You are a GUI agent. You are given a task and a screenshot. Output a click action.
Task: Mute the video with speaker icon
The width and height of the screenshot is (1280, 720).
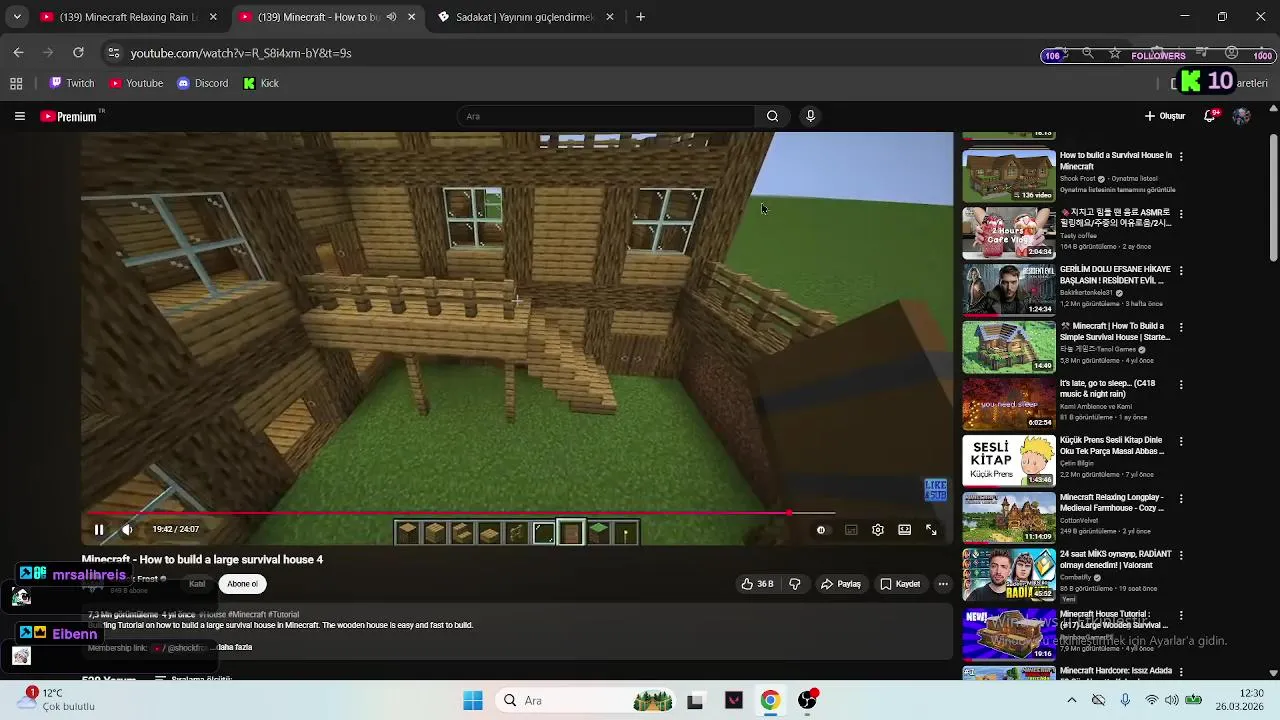(x=127, y=530)
